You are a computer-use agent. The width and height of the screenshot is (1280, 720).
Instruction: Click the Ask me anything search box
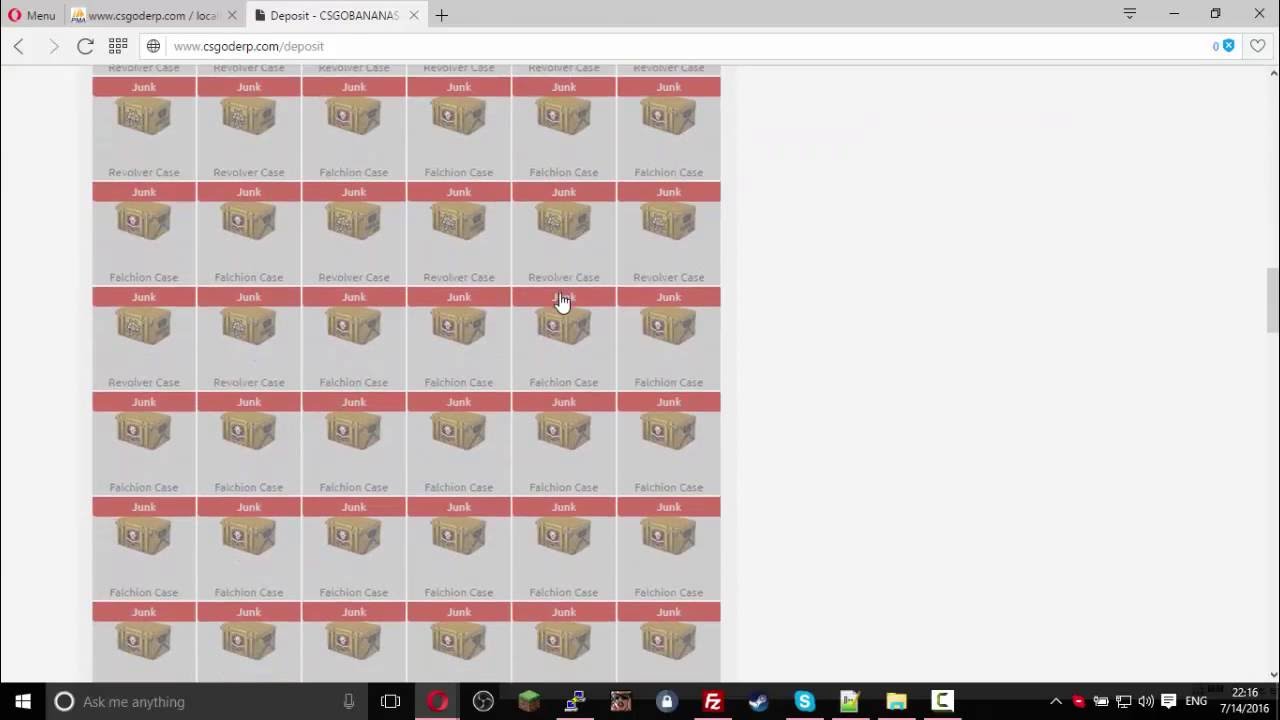(205, 701)
